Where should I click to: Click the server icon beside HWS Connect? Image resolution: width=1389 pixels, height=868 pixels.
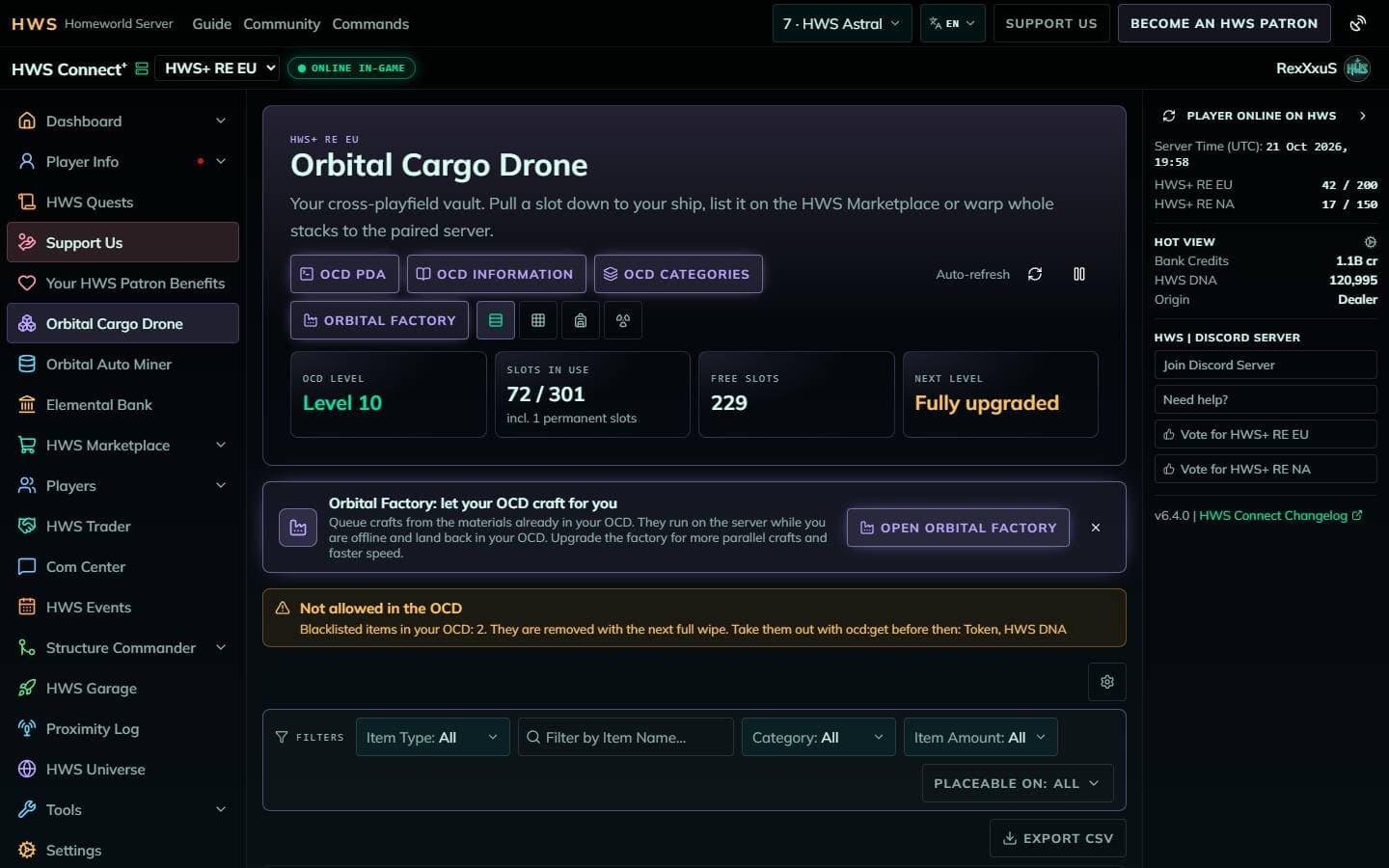tap(142, 68)
